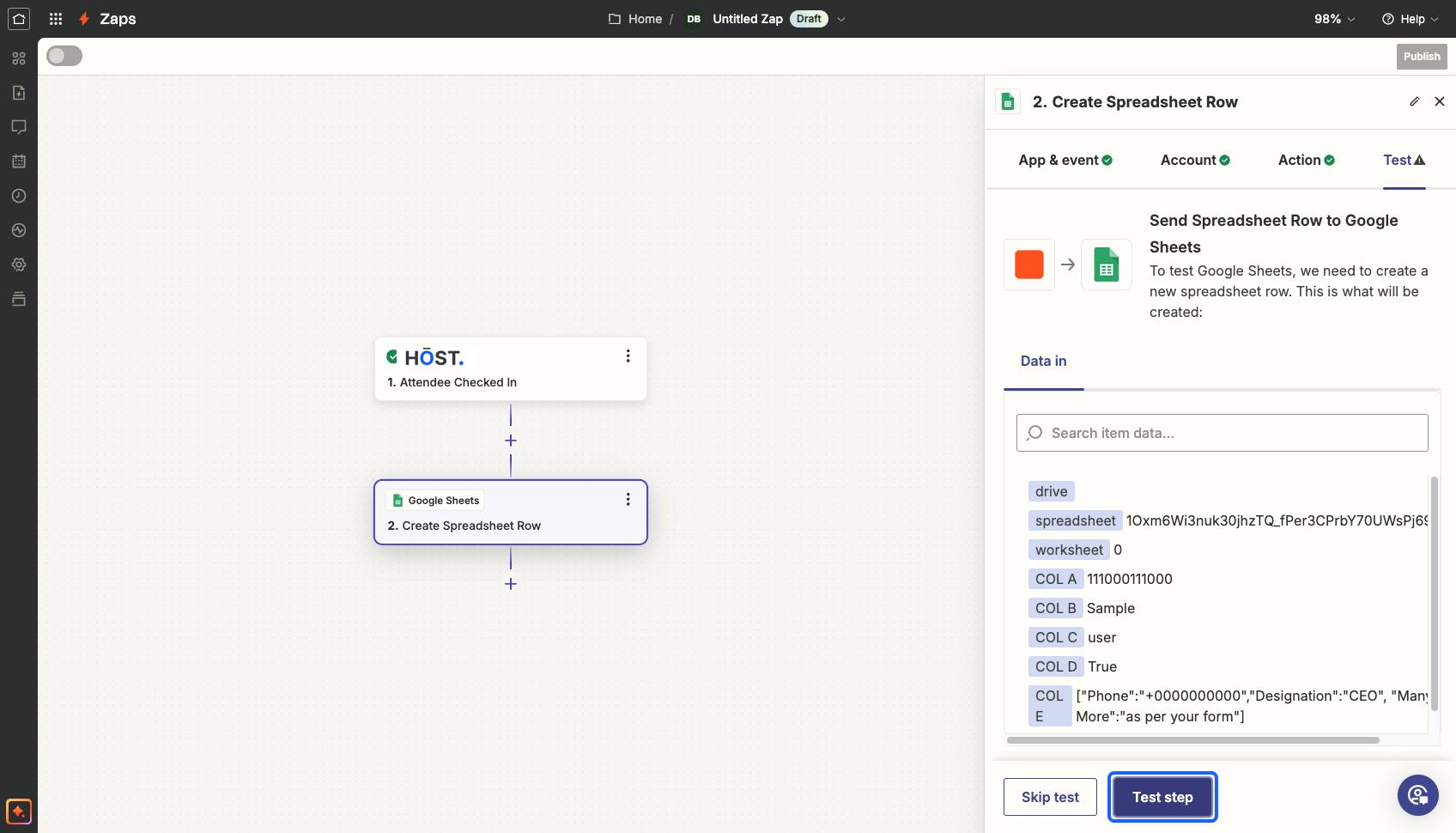
Task: Click the COL B value Sample
Action: [1111, 608]
